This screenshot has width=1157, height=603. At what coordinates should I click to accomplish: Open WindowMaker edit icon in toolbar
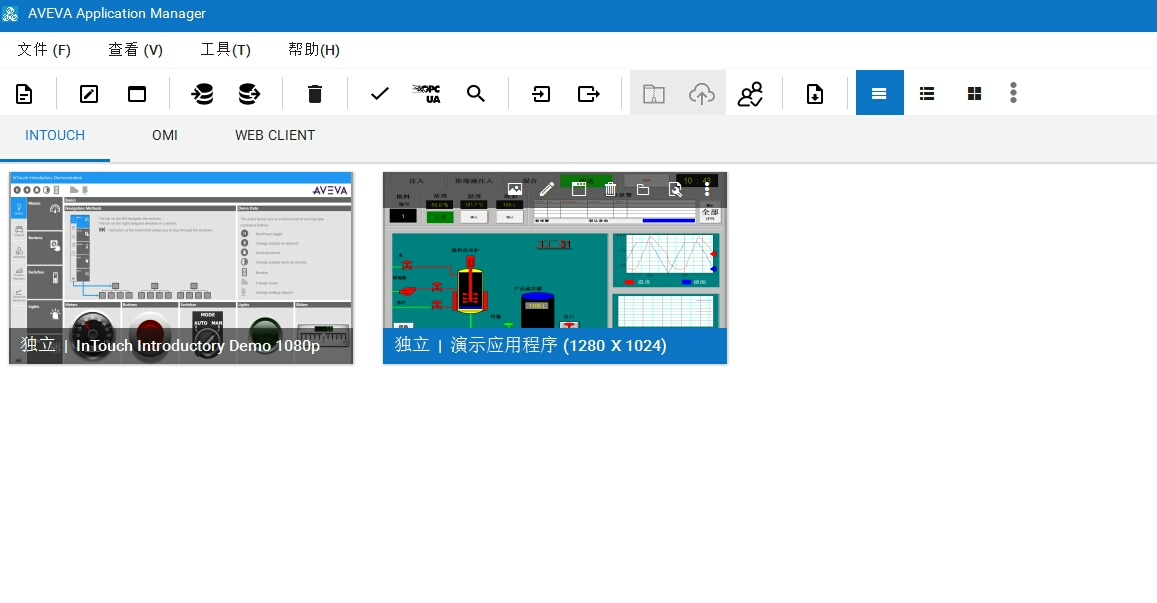(89, 94)
